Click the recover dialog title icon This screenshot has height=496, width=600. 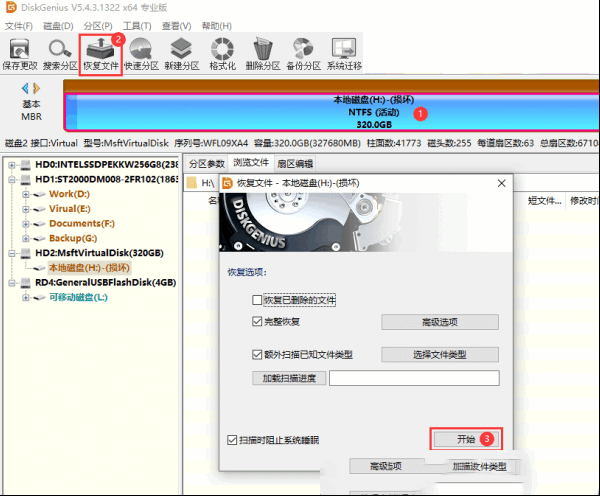click(x=228, y=183)
